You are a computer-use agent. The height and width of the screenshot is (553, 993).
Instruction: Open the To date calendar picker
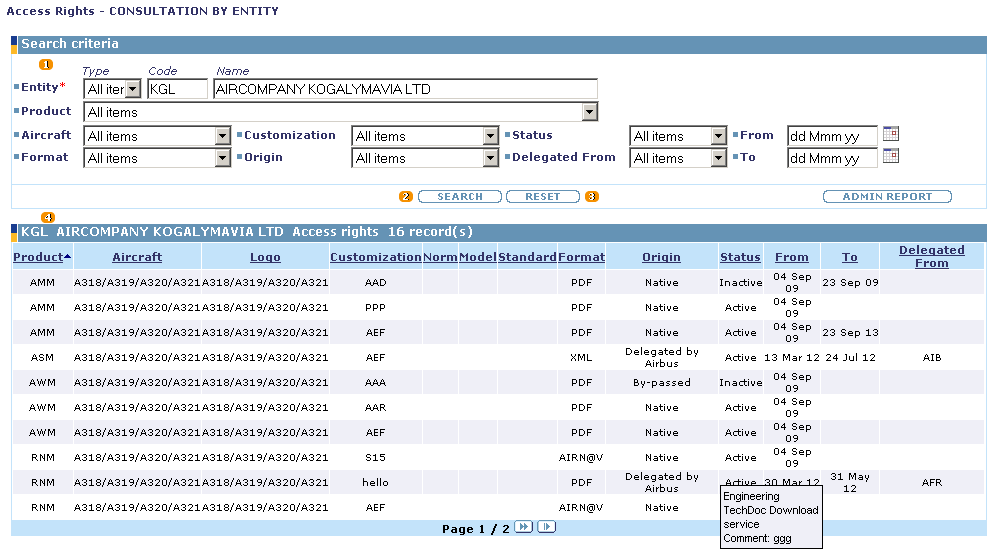[x=890, y=156]
